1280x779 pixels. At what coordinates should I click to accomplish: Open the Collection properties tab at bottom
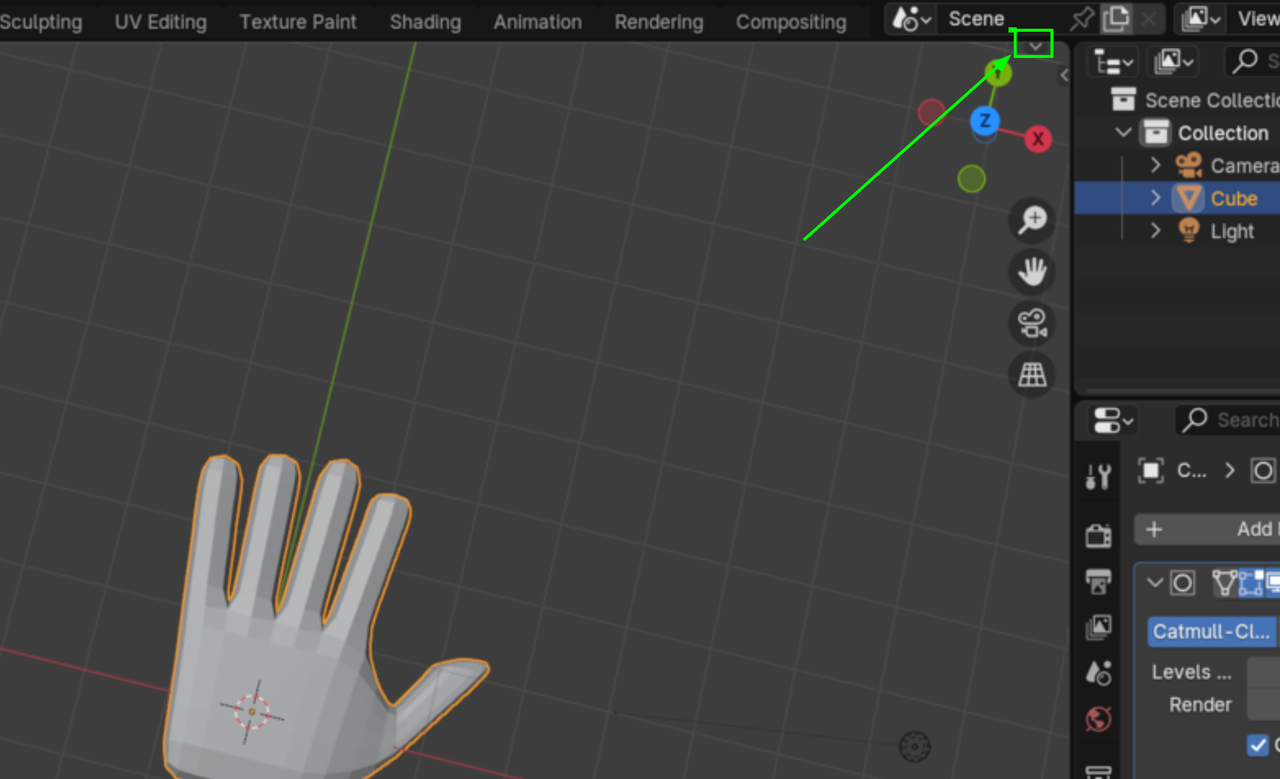(x=1098, y=771)
